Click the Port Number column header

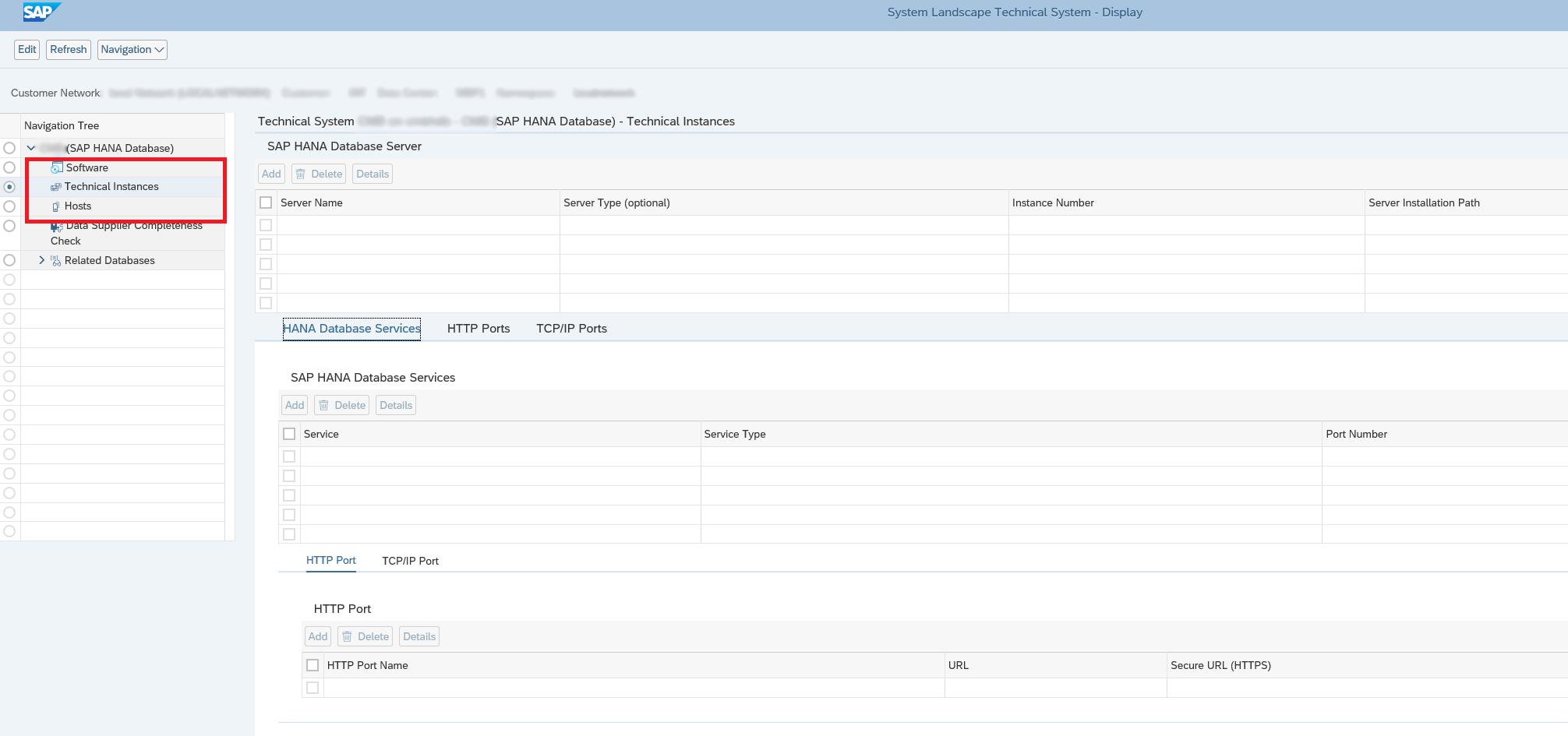coord(1445,434)
